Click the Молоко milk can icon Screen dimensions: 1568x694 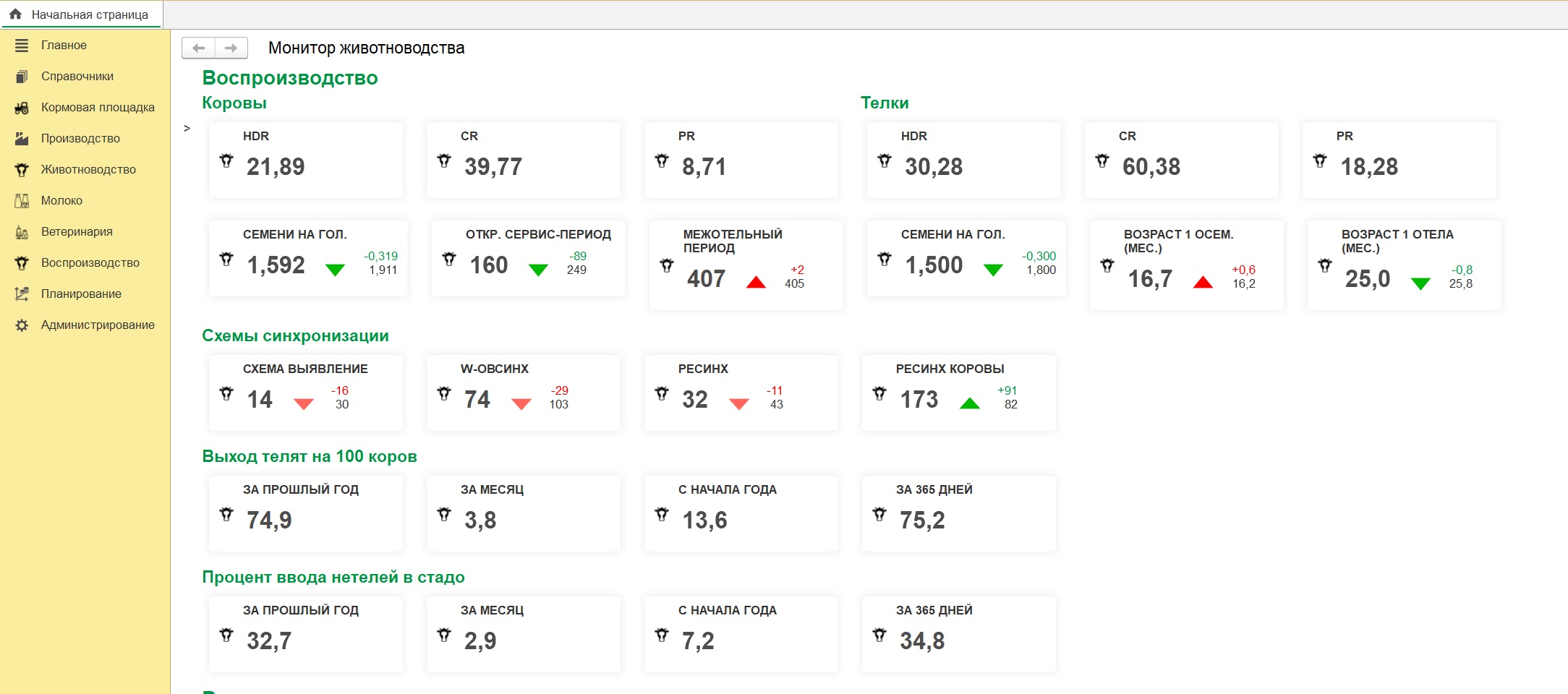pos(22,201)
